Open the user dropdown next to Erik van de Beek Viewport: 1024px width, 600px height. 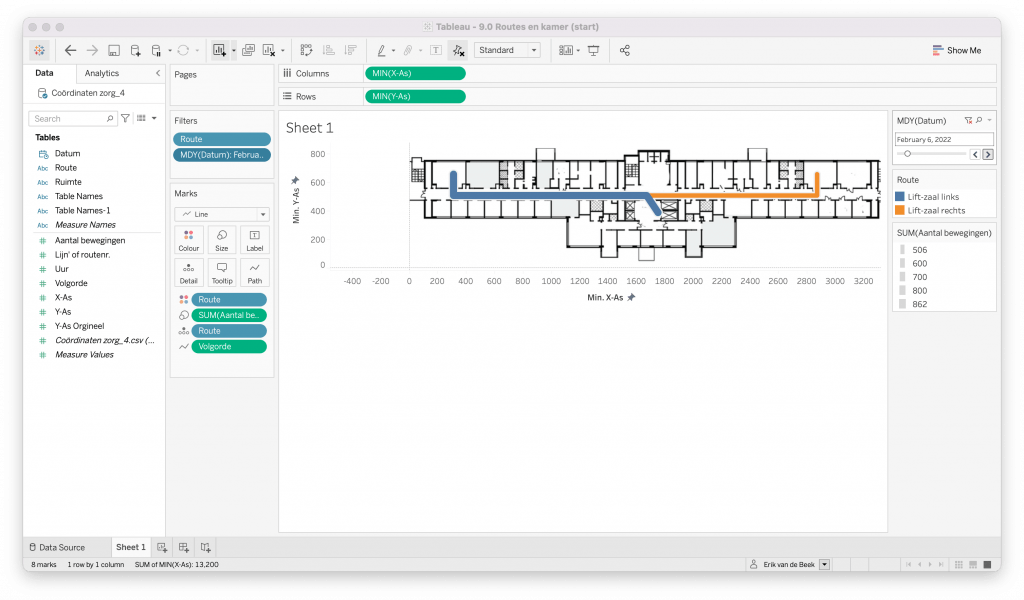tap(824, 565)
